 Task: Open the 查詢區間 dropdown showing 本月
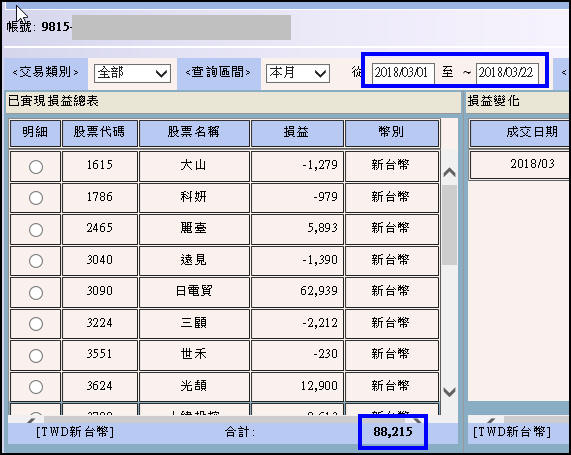coord(298,73)
